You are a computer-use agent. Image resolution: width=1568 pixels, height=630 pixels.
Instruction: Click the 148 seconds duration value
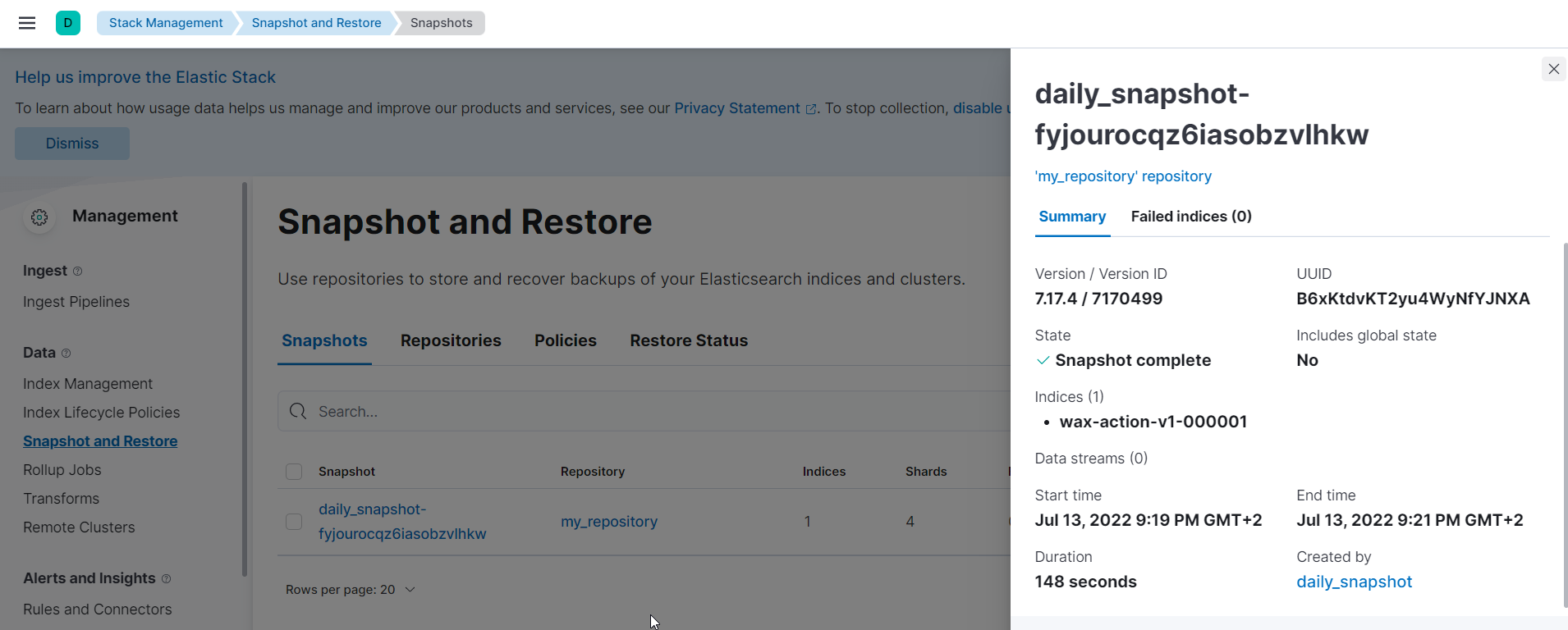click(1085, 582)
